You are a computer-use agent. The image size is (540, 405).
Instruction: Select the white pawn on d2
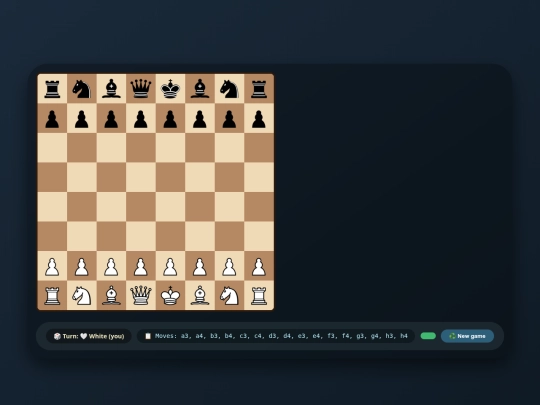pyautogui.click(x=141, y=266)
